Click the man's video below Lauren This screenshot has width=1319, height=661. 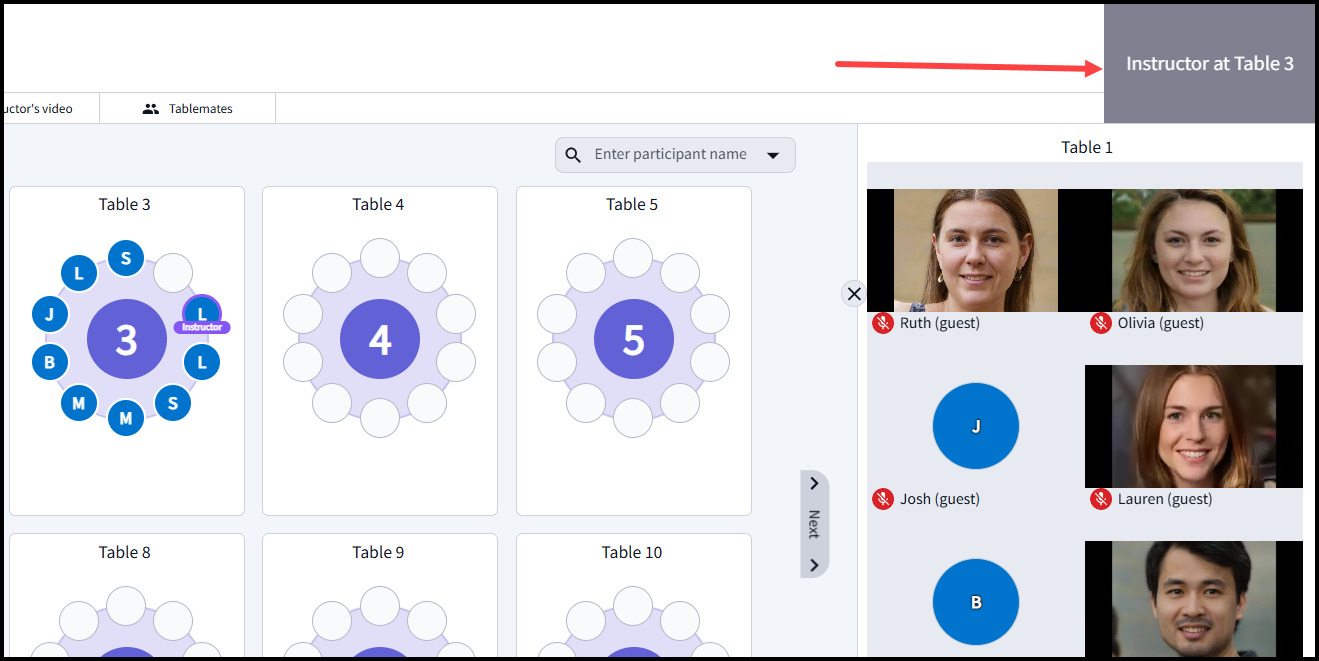[x=1194, y=599]
